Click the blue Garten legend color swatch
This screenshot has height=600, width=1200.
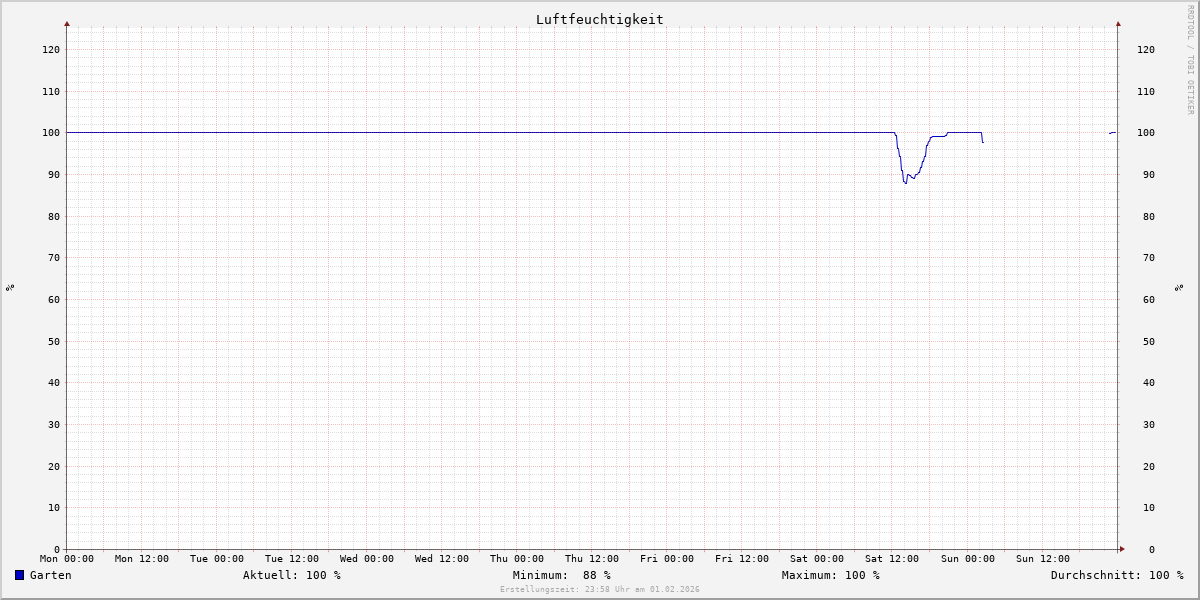(x=19, y=575)
